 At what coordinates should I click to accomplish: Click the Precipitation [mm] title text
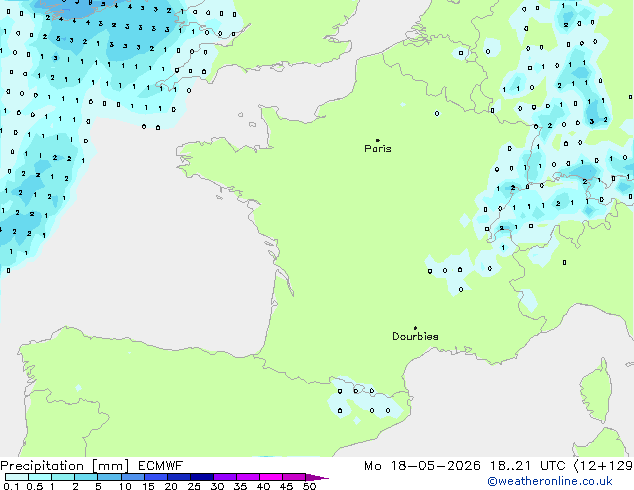point(65,466)
